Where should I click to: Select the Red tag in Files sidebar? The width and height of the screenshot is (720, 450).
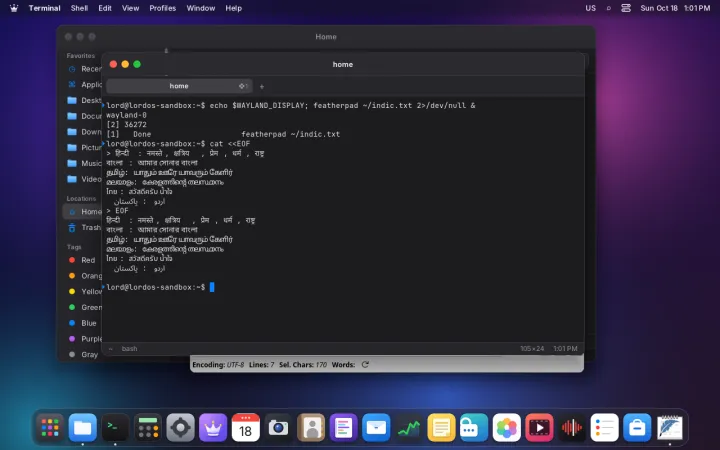(83, 260)
